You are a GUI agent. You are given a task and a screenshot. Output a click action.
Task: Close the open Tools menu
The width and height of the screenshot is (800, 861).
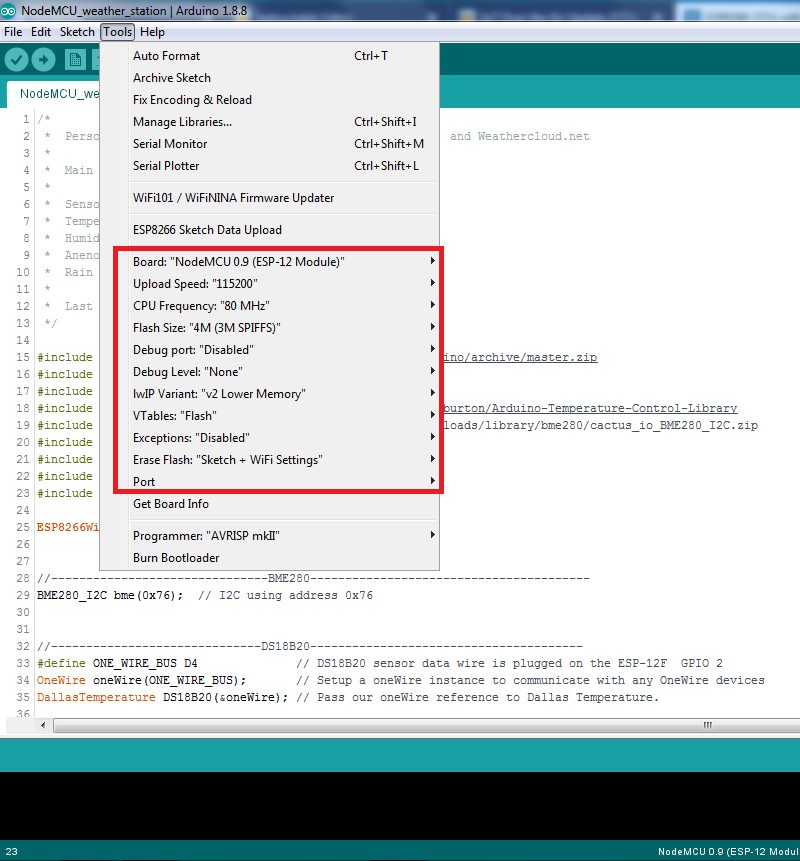(x=118, y=32)
